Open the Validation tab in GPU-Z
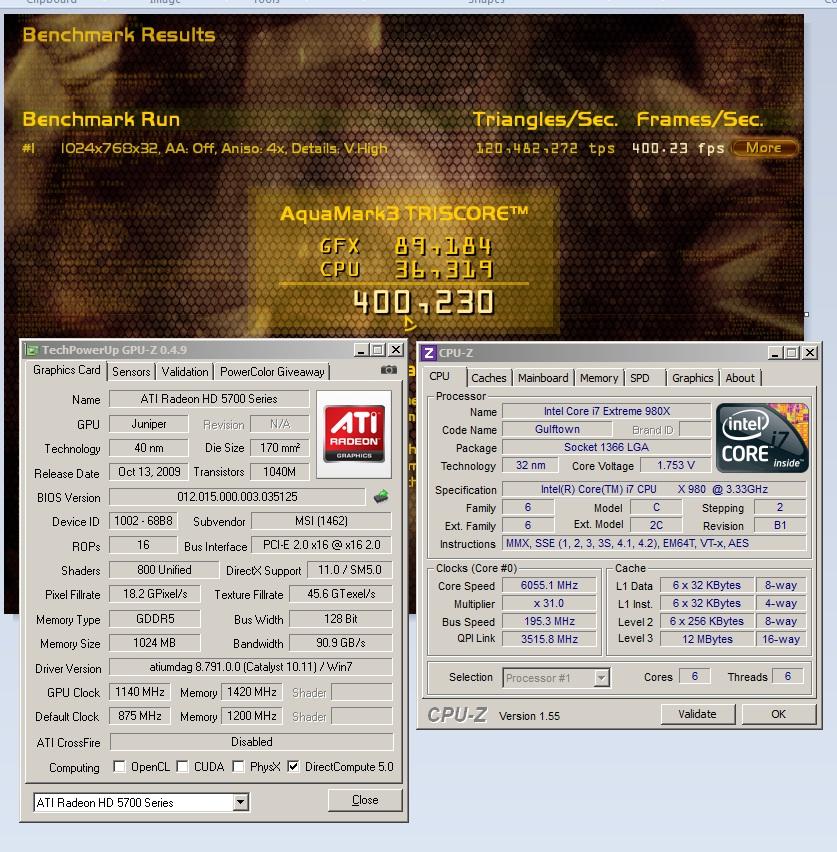Screen dimensions: 837x852 tap(185, 372)
